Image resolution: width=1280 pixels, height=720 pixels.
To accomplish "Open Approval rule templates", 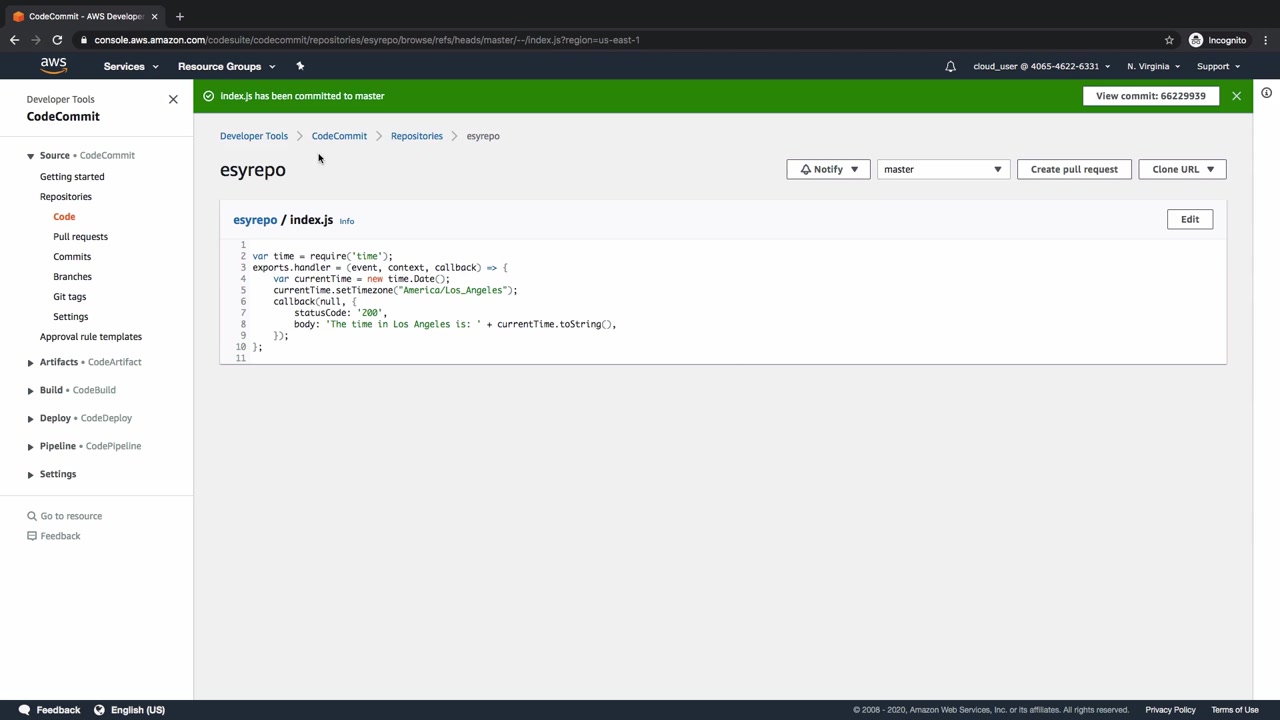I will click(91, 336).
